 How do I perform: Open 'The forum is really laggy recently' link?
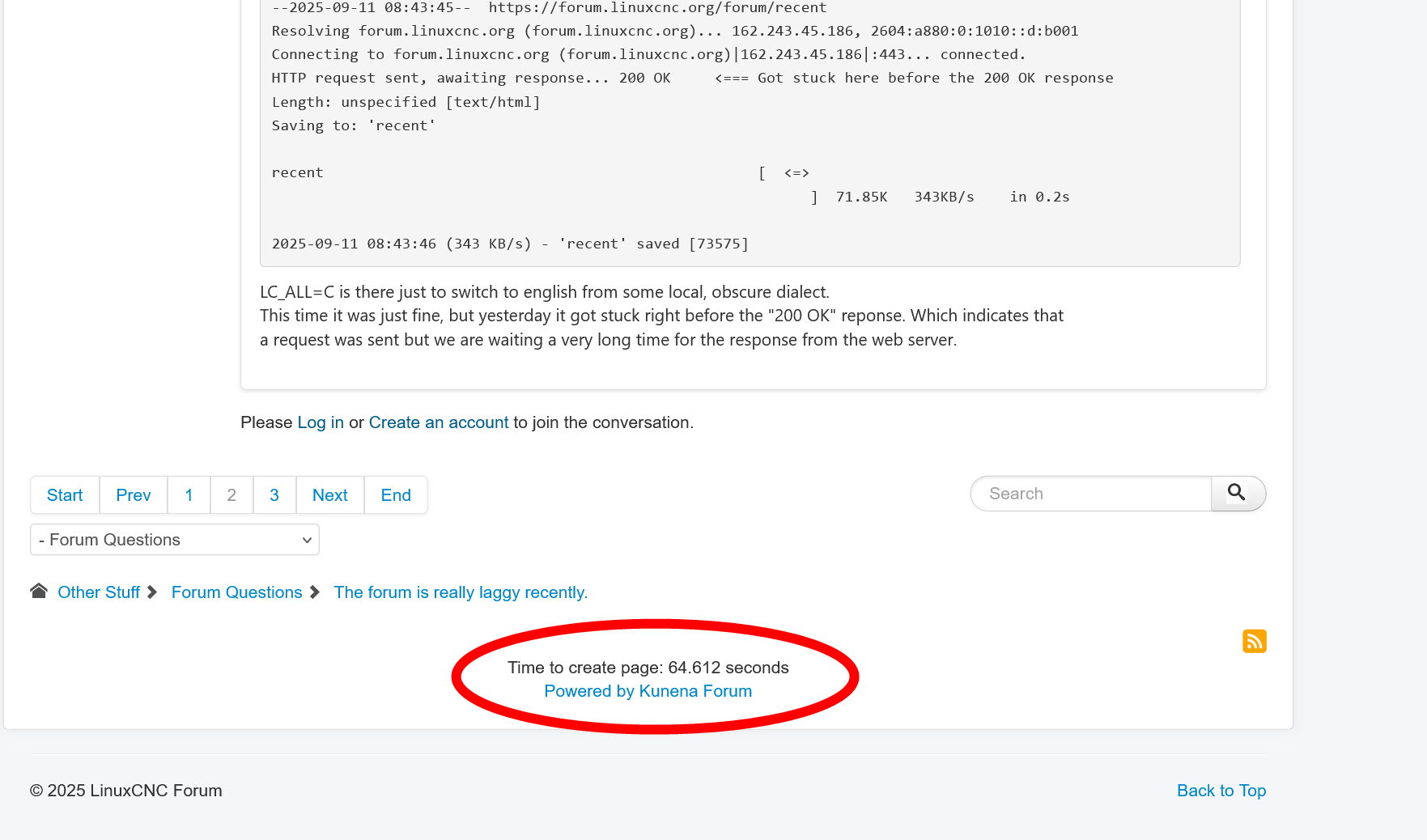coord(461,592)
